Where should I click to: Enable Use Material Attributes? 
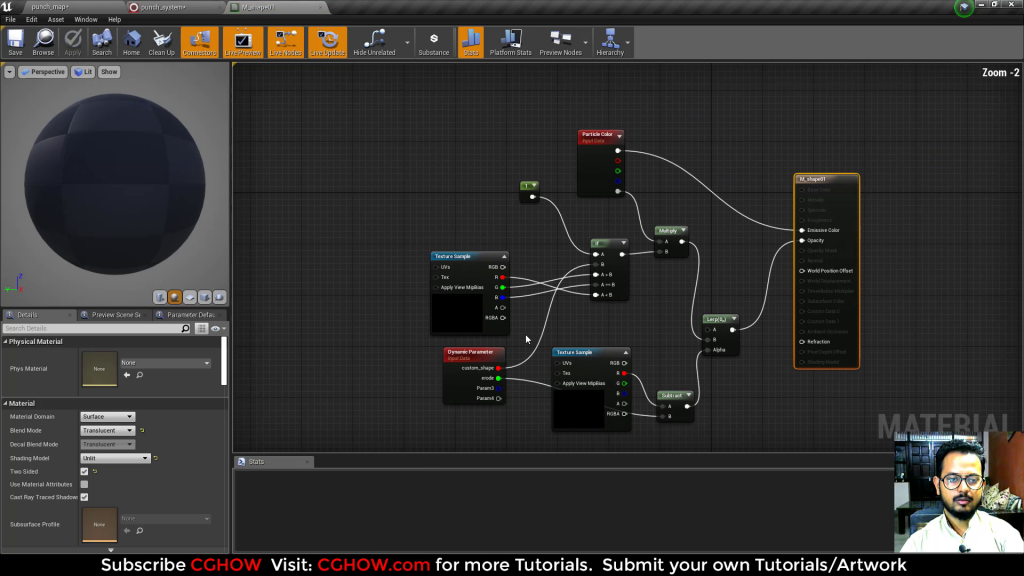click(85, 484)
